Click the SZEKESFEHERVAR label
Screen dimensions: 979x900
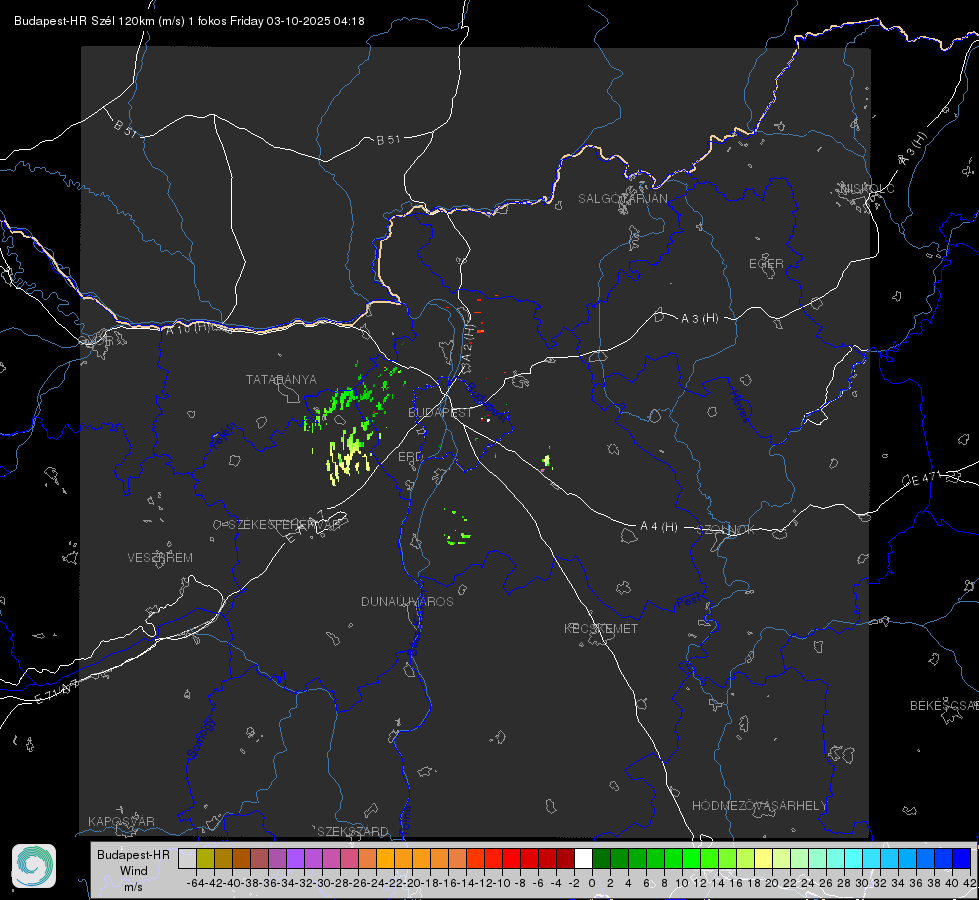click(284, 525)
